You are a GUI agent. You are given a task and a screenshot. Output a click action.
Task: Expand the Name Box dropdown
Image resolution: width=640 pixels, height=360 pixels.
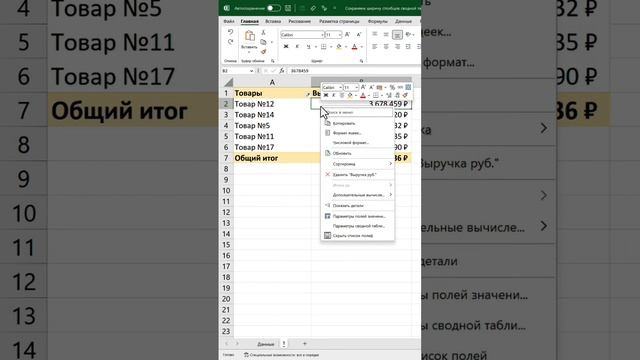coord(251,71)
